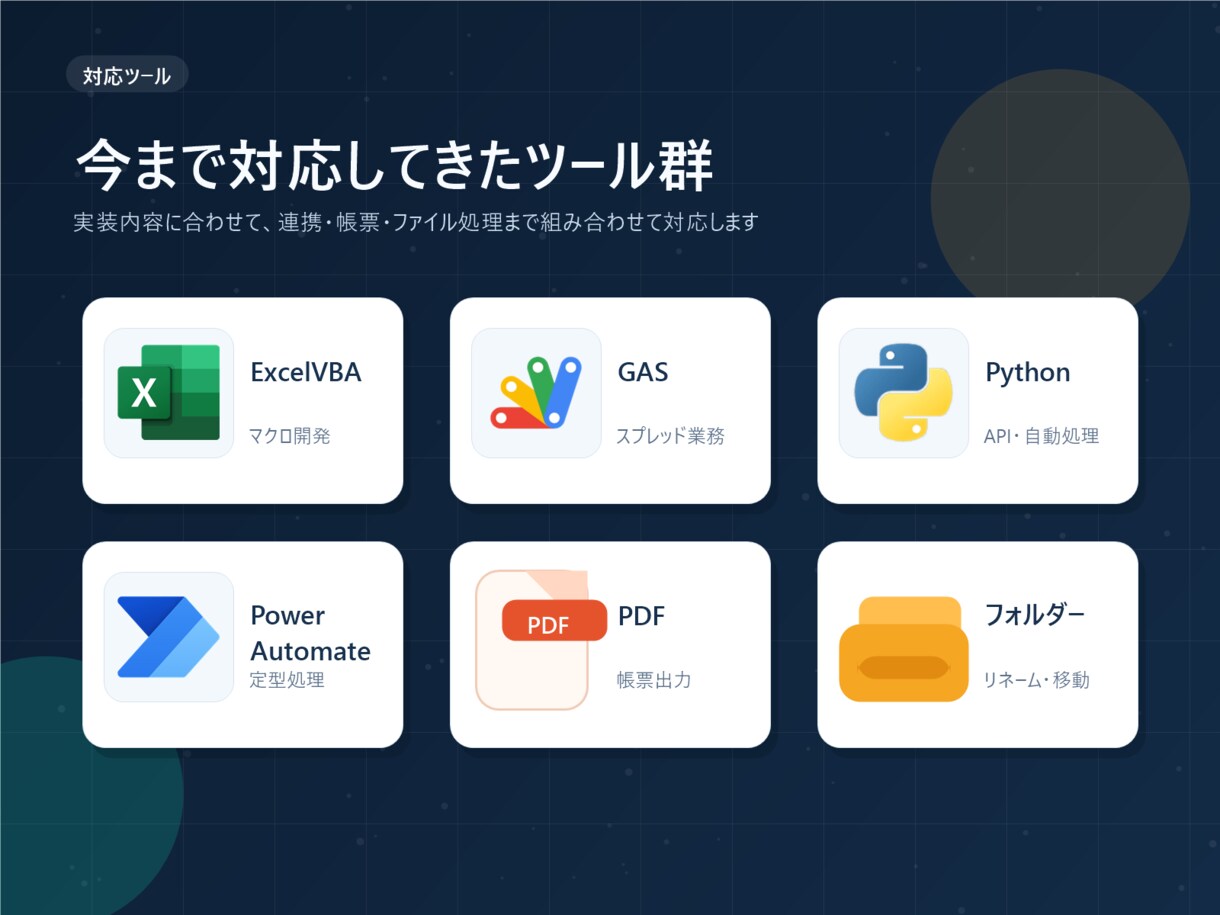Click the ExcelVBA card title
Screen dimensions: 1220x915
point(306,372)
